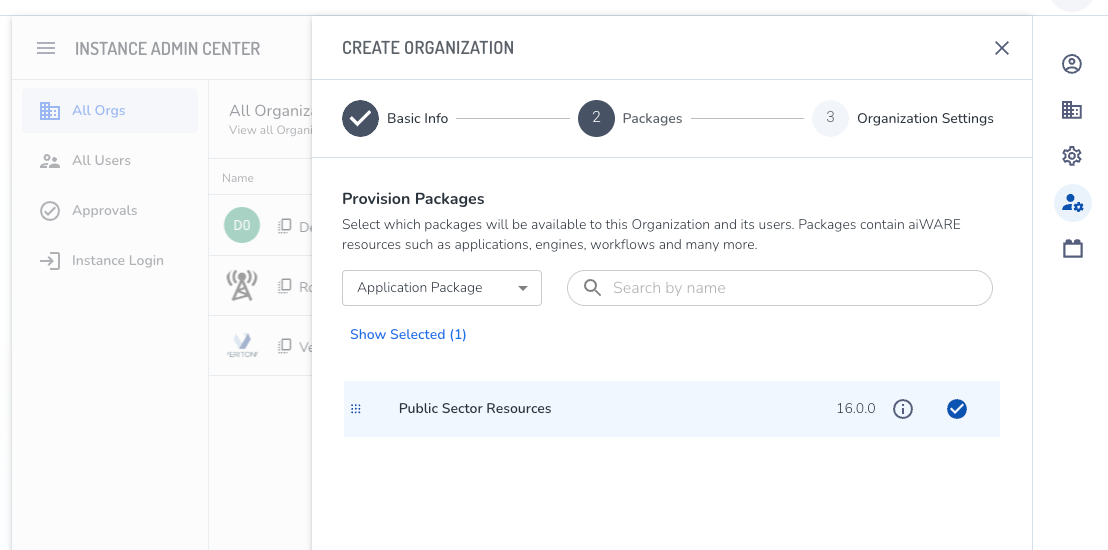Viewport: 1108px width, 550px height.
Task: Select the admin user-settings icon in right rail
Action: 1072,203
